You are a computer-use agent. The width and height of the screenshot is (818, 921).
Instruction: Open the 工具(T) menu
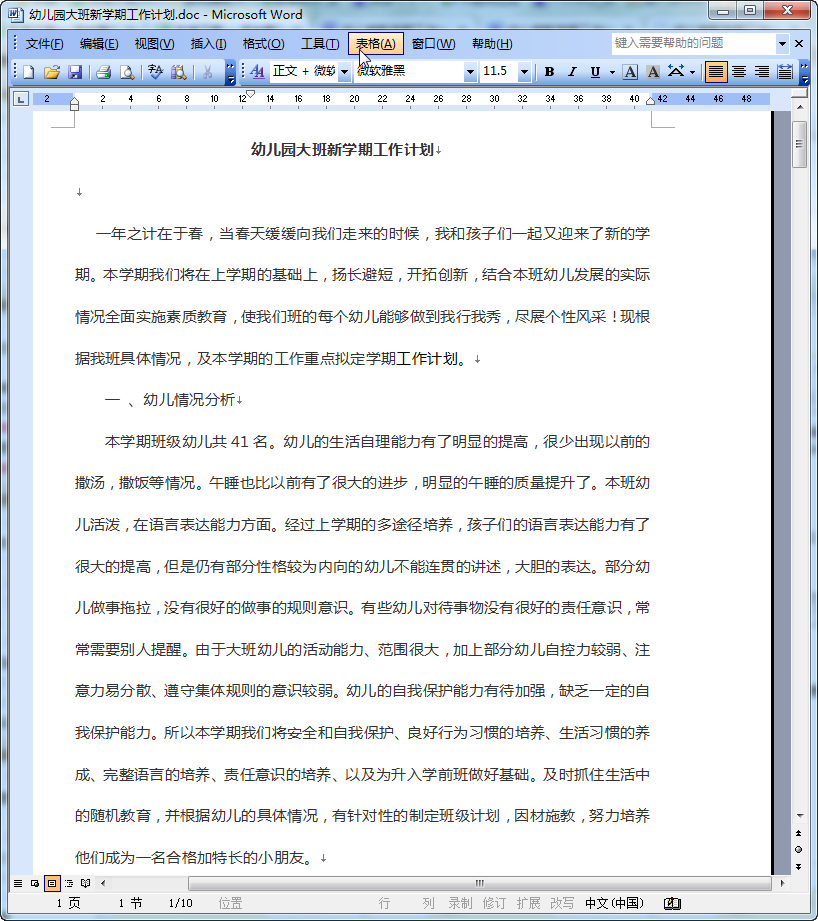click(320, 44)
